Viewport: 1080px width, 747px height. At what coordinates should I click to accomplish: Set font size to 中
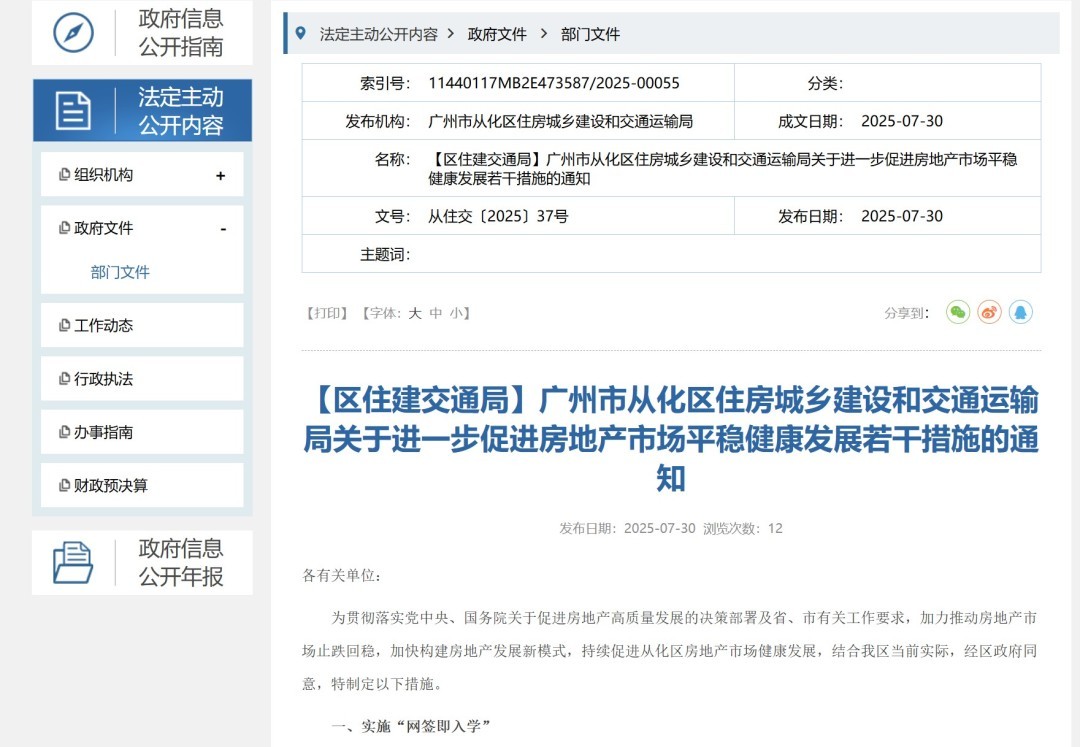point(435,313)
